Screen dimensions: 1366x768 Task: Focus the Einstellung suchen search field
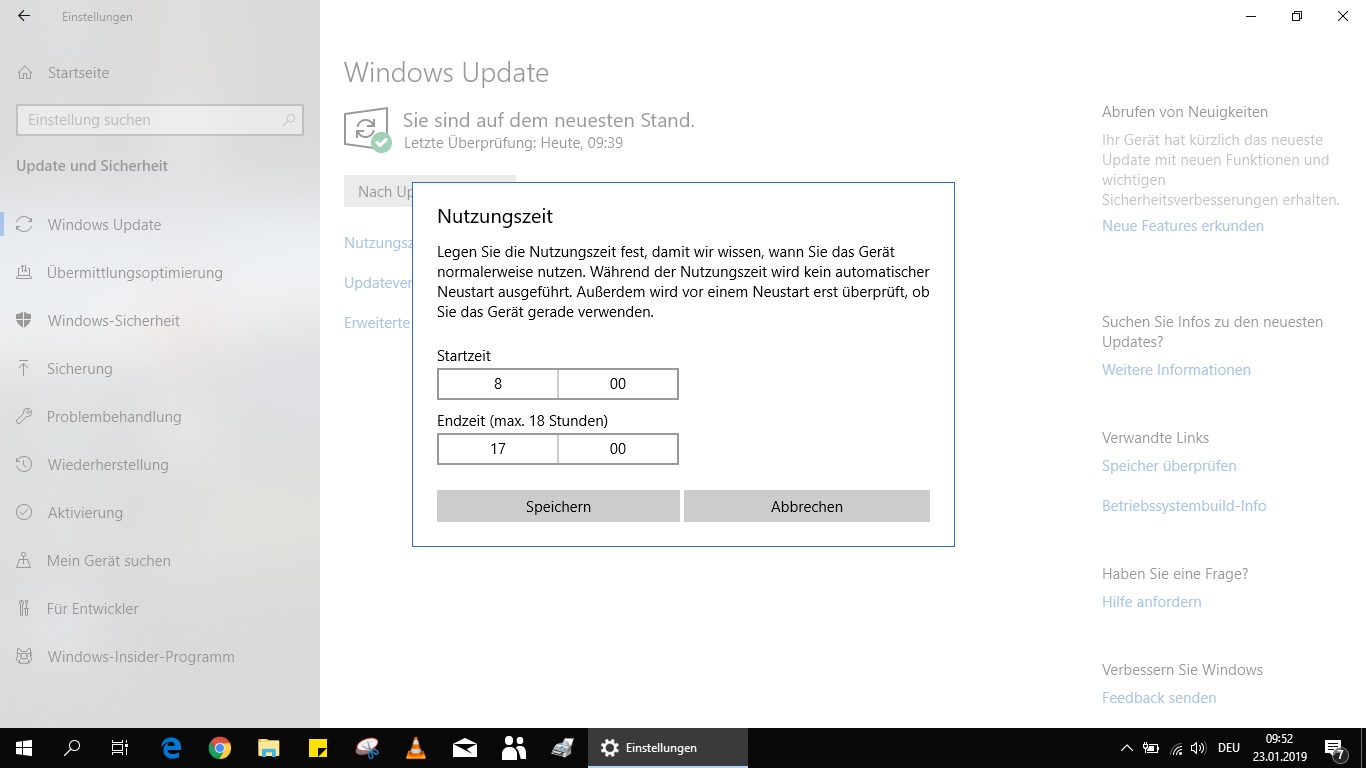click(160, 120)
